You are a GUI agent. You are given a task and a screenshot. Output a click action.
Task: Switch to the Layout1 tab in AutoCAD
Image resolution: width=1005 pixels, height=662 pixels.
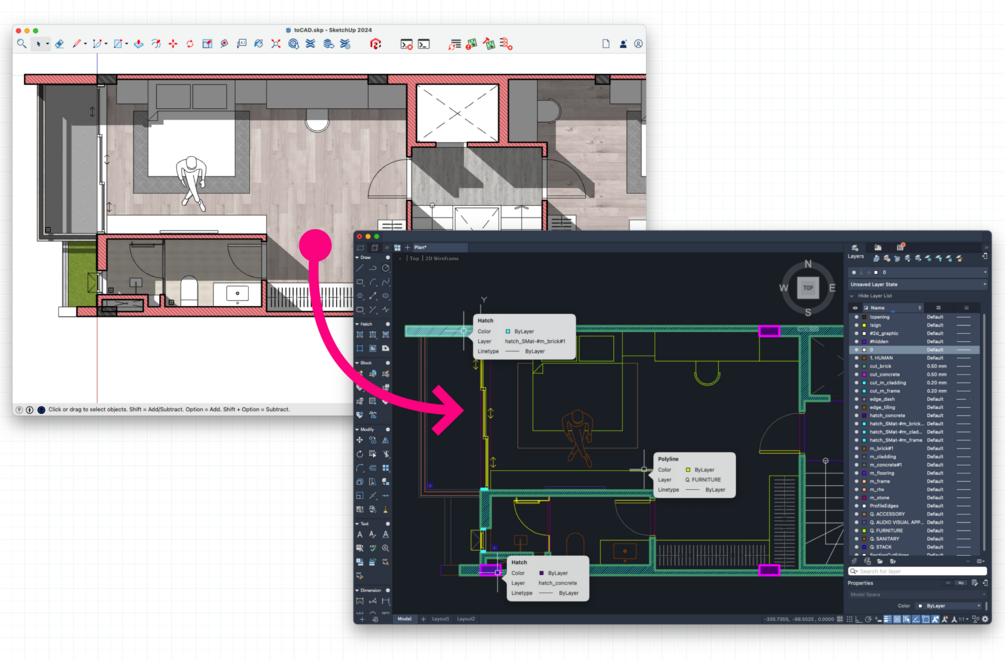(440, 619)
